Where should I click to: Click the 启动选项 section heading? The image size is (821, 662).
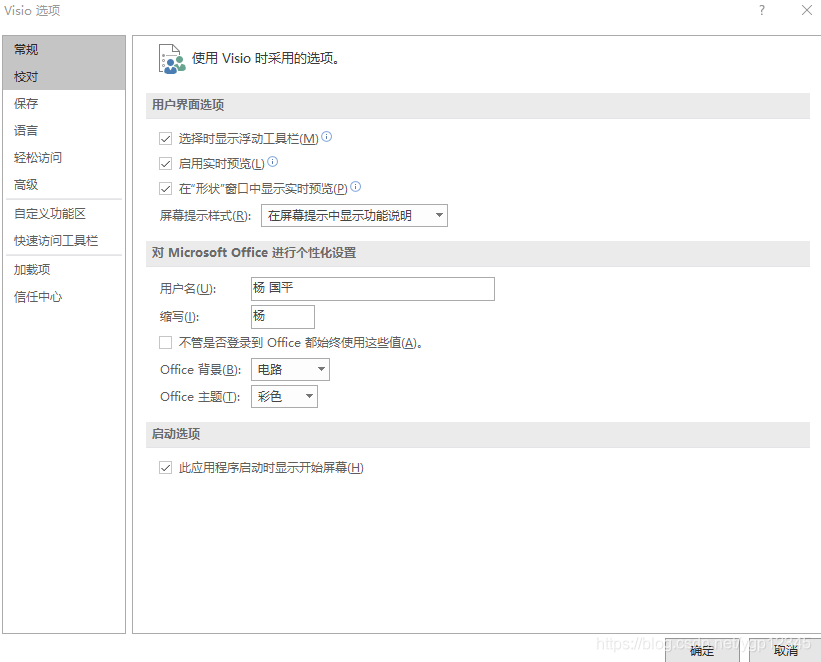pyautogui.click(x=176, y=434)
